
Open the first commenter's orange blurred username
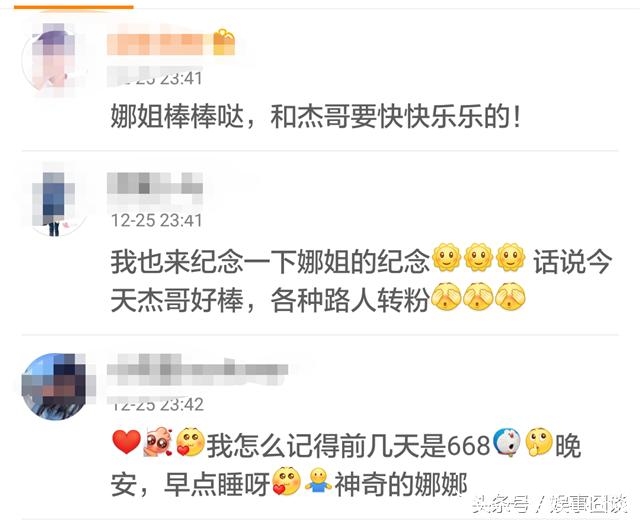pyautogui.click(x=155, y=45)
